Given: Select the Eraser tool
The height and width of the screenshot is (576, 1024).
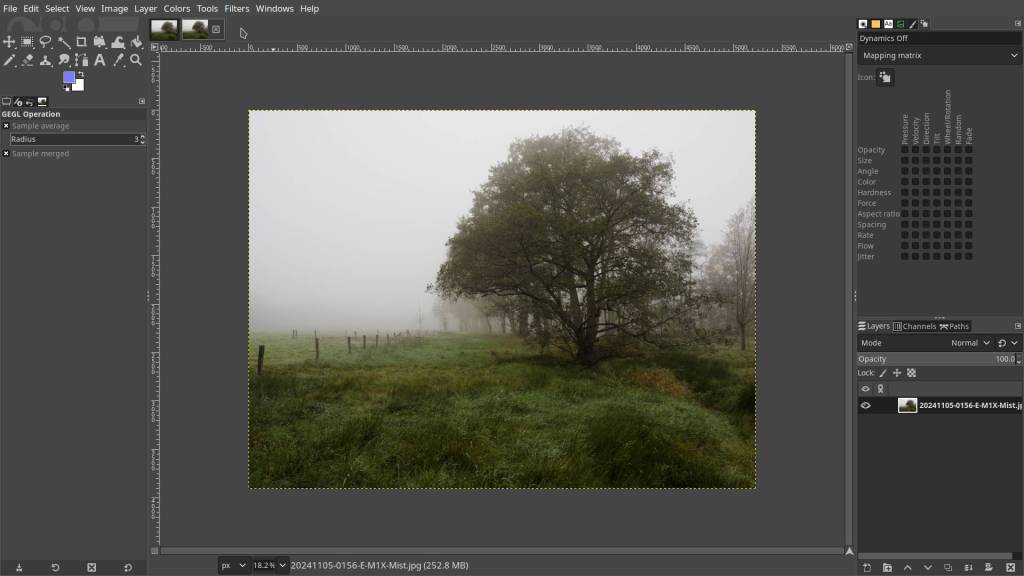Looking at the screenshot, I should 27,60.
